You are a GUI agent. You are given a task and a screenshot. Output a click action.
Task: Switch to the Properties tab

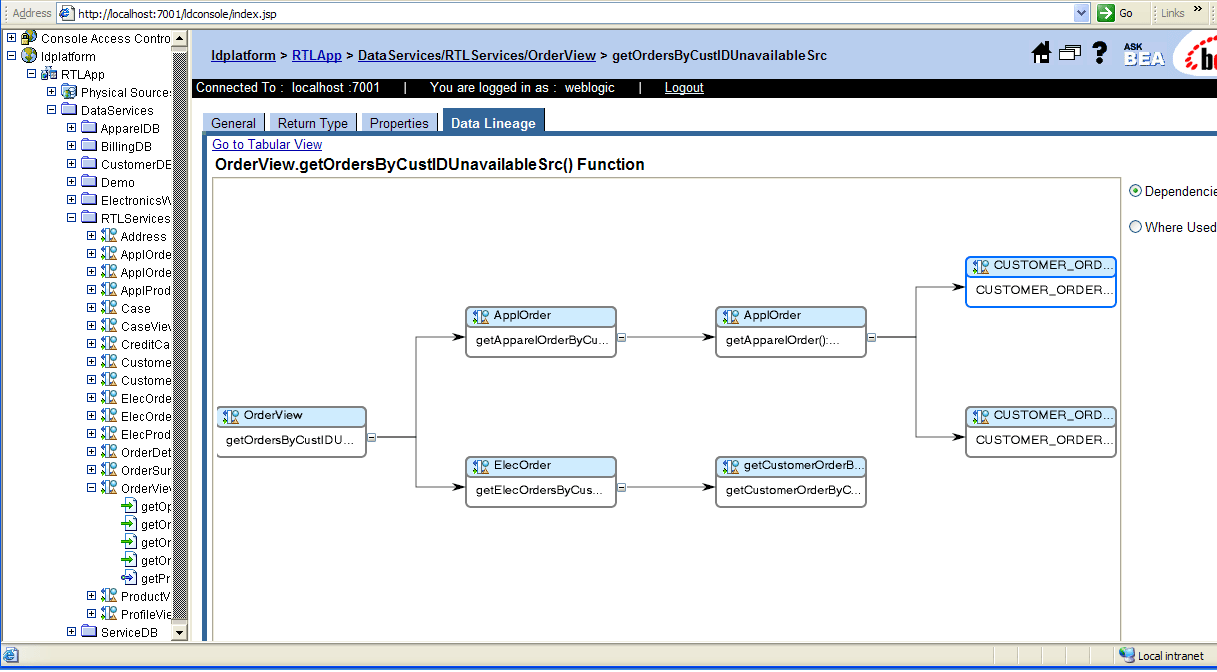[399, 123]
